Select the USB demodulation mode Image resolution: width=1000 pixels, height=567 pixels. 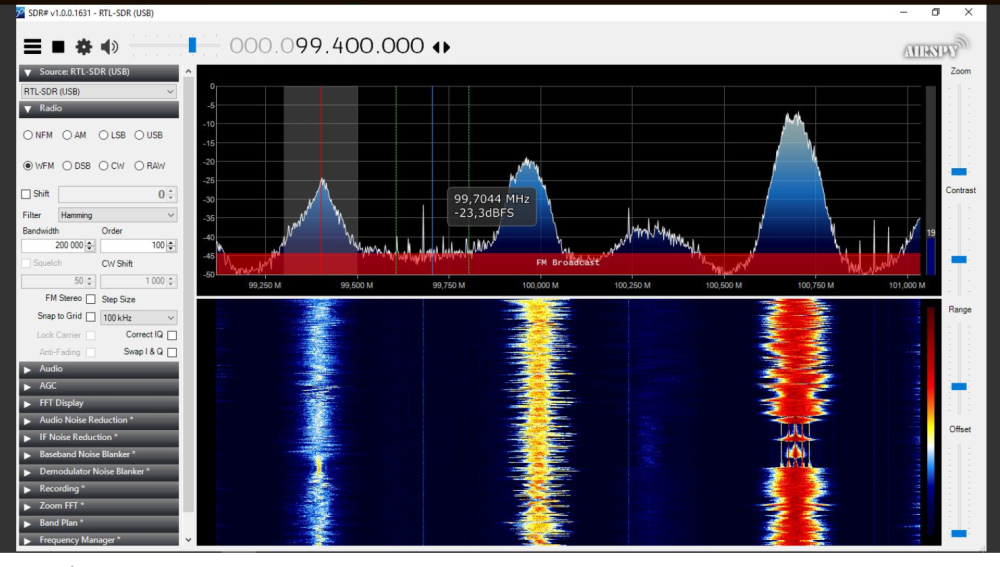[x=139, y=135]
